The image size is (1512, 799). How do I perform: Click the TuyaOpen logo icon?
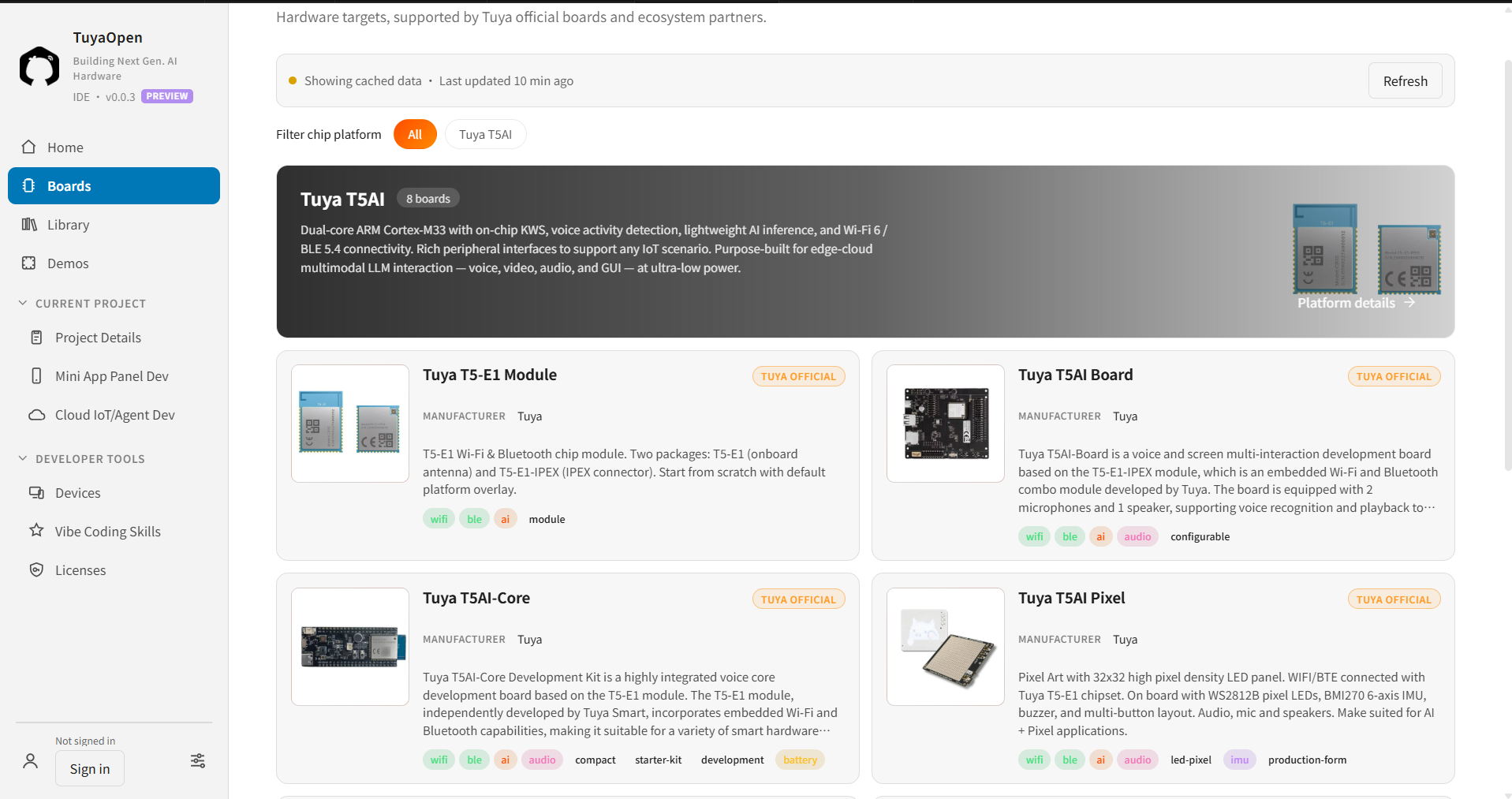39,66
